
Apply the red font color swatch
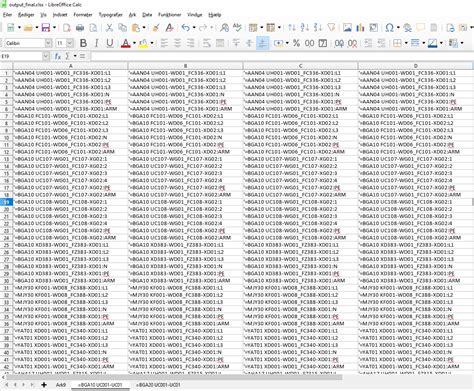[x=126, y=43]
